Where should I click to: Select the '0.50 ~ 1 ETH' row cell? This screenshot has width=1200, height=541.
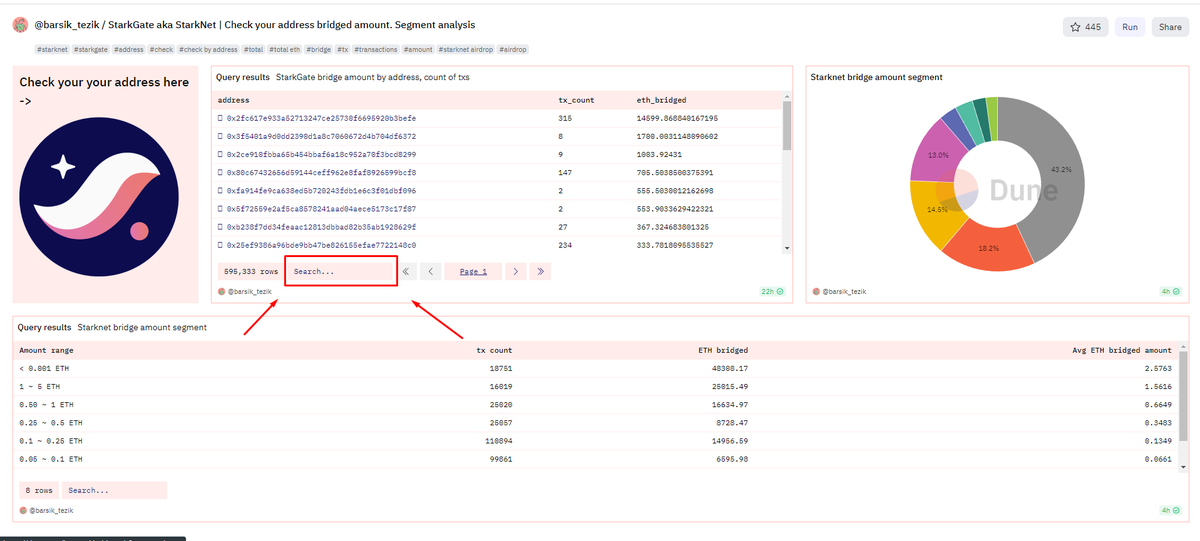[45, 404]
